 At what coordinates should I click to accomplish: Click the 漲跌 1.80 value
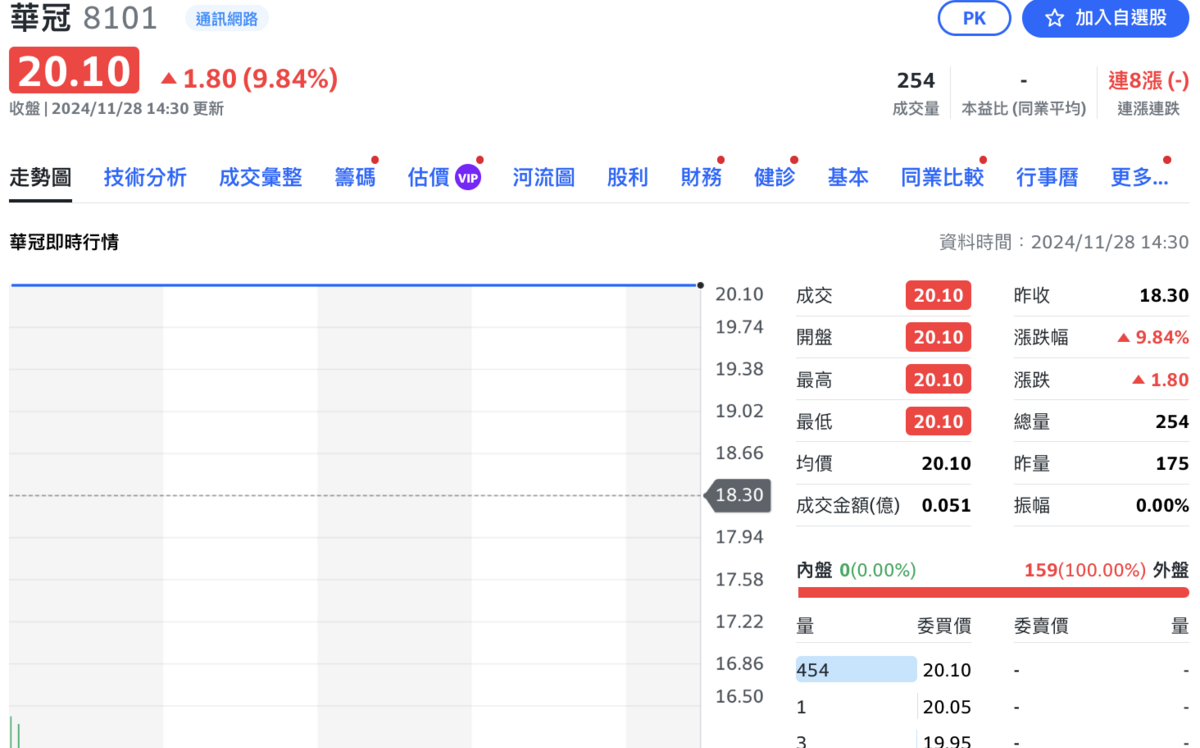pos(1160,379)
